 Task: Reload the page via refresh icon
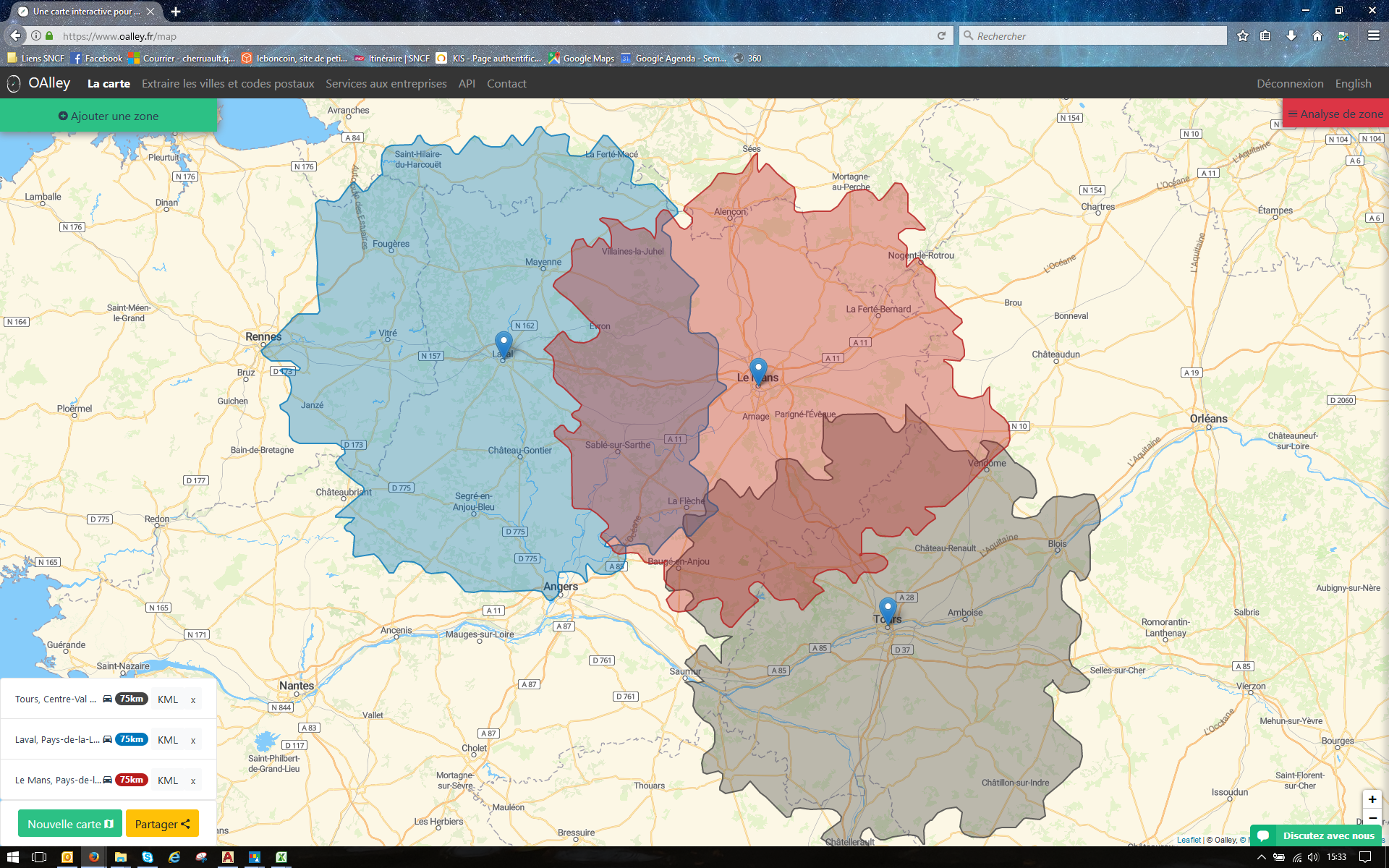[x=941, y=35]
